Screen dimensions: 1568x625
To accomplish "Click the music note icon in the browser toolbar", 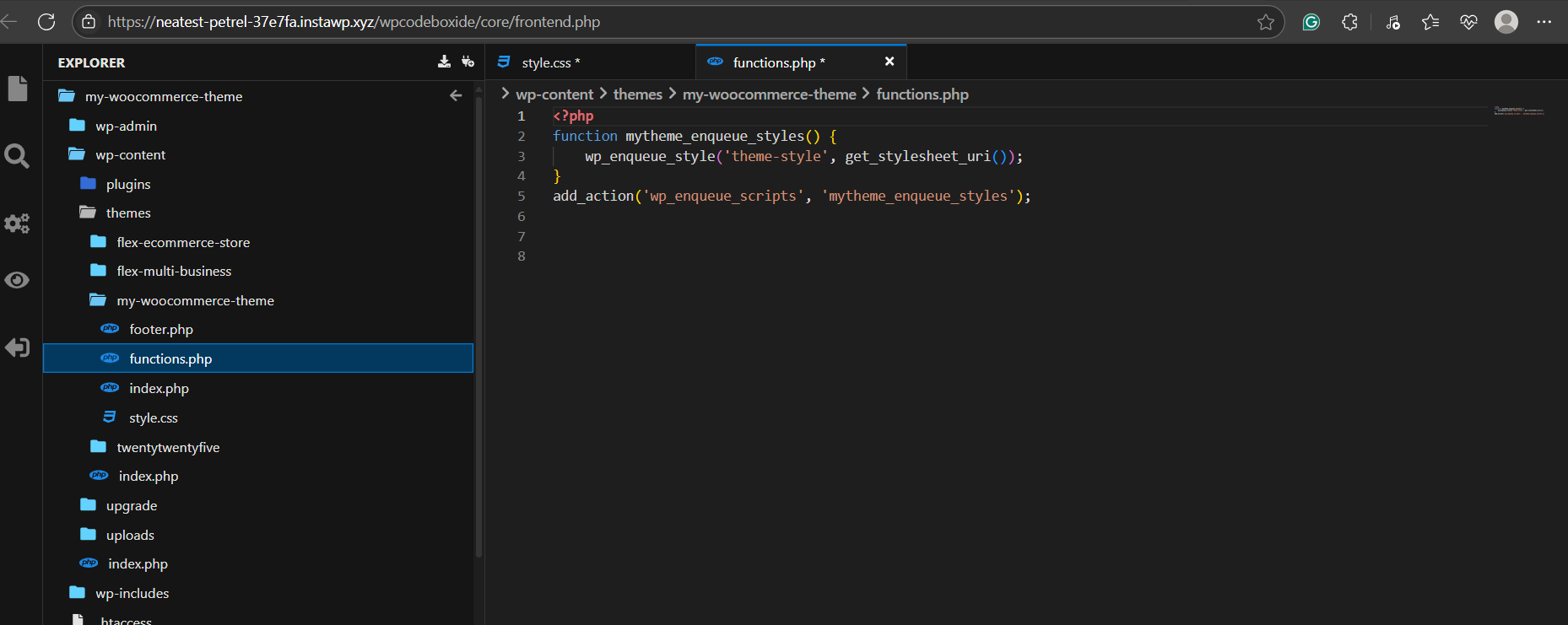I will (1392, 22).
